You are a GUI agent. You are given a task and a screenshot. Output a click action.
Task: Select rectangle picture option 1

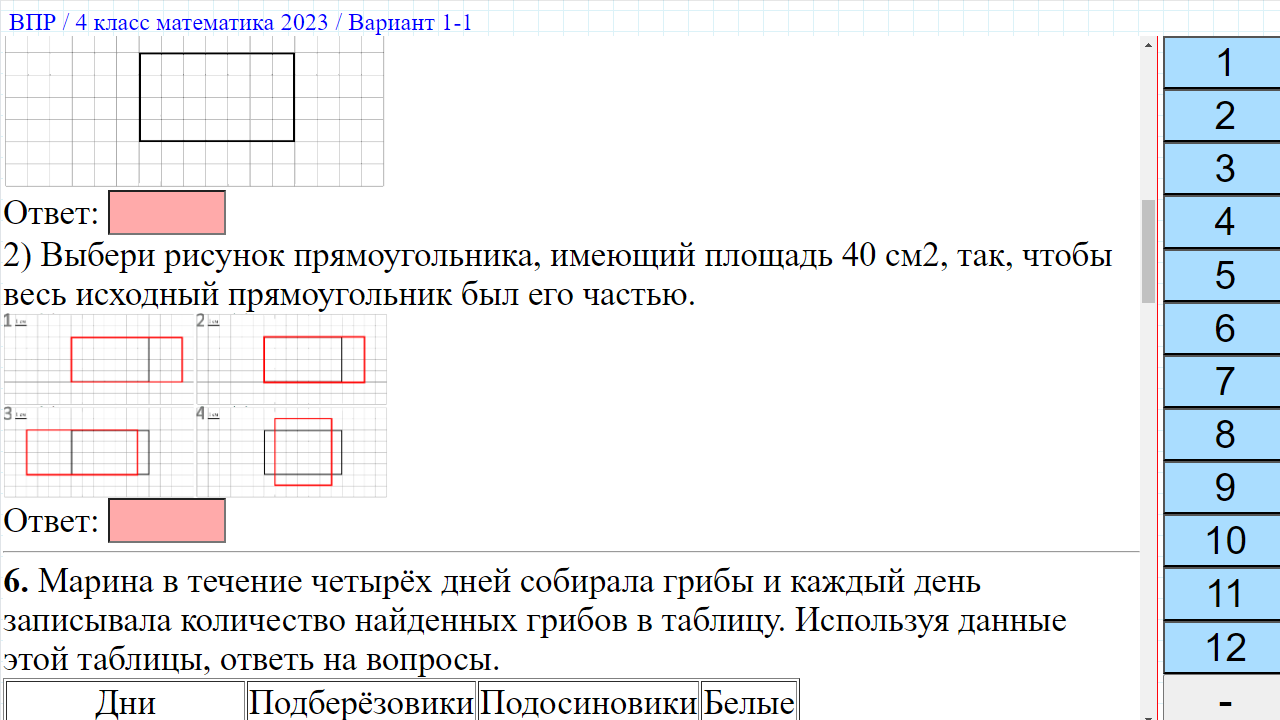click(x=127, y=358)
